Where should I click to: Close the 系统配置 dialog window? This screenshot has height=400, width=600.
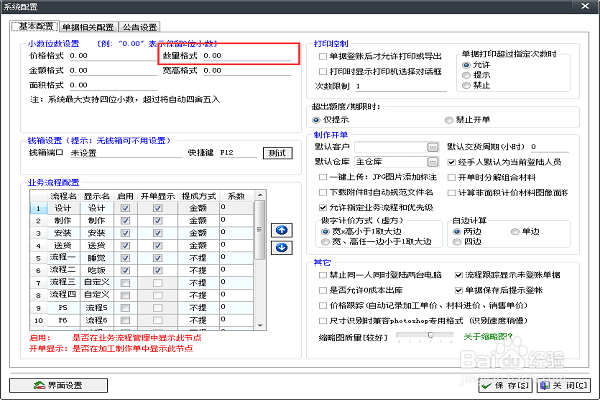(x=585, y=6)
